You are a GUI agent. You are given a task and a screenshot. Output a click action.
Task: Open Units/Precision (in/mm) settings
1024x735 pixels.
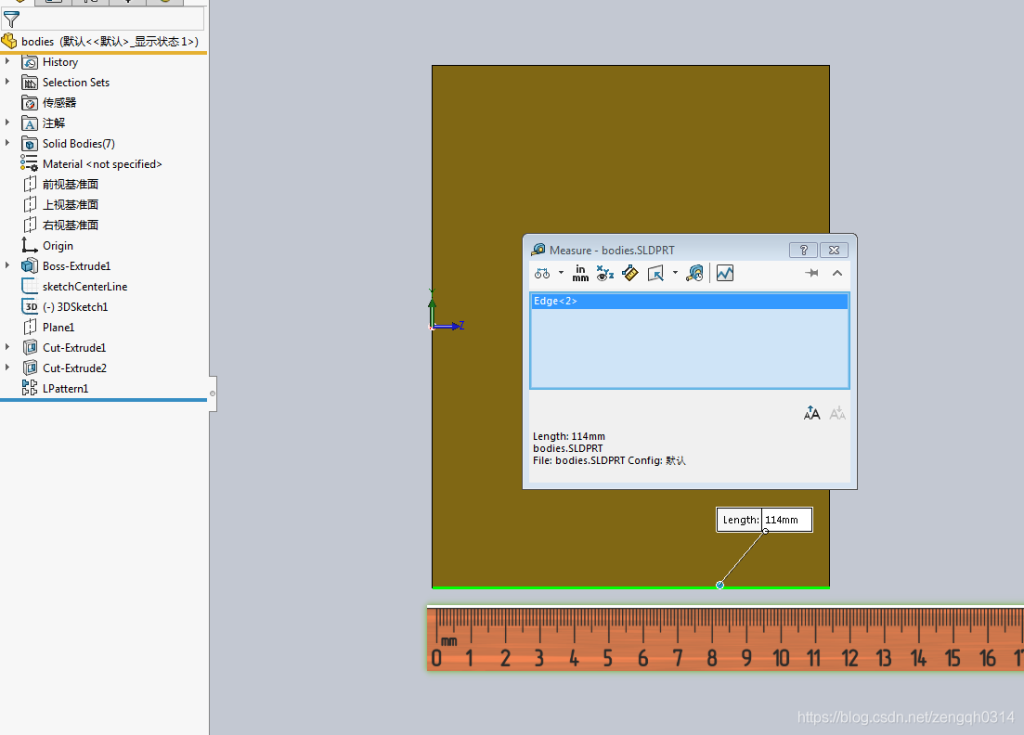[x=580, y=273]
